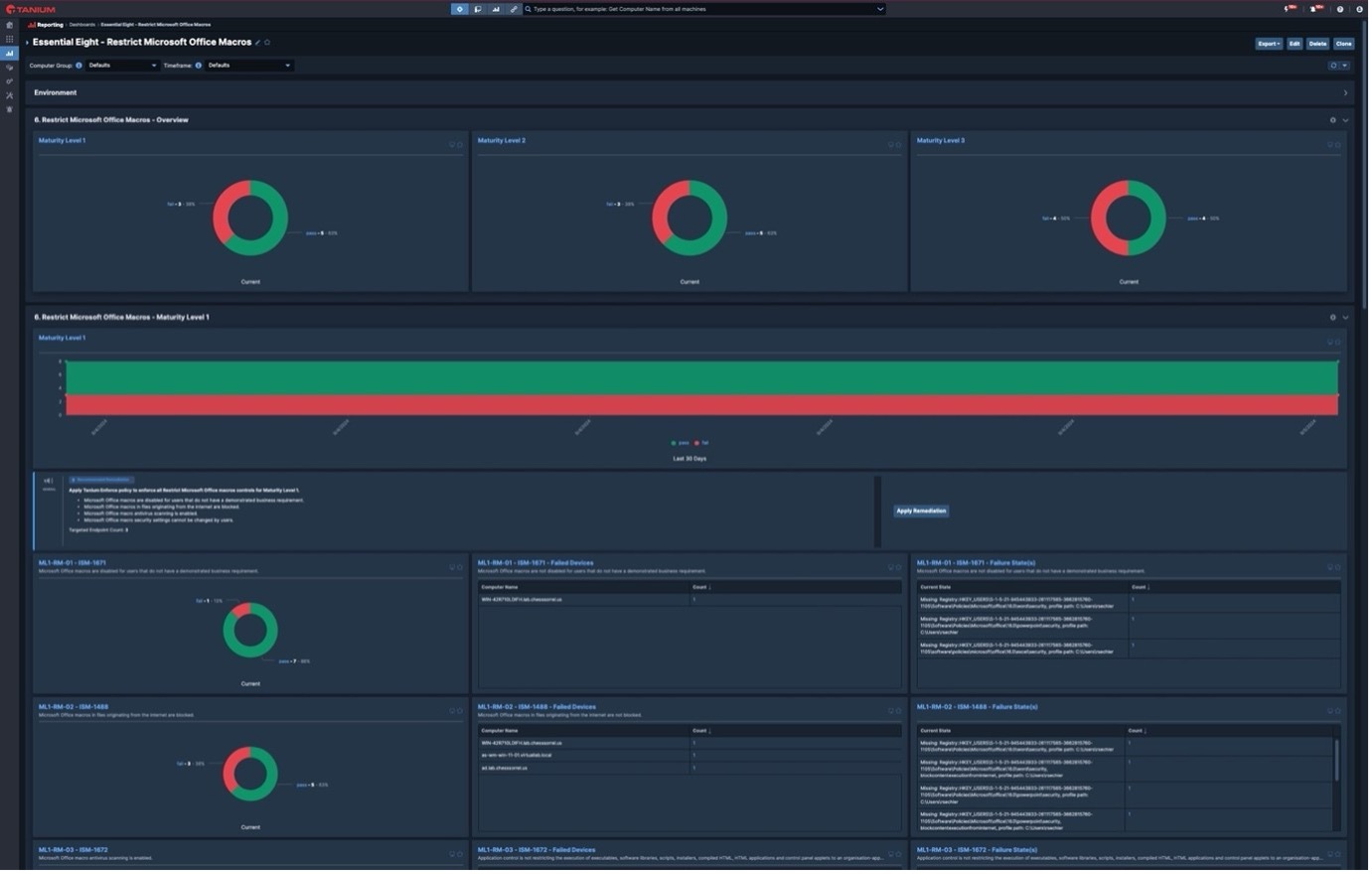The image size is (1372, 874).
Task: Click the Edit button
Action: (x=1295, y=44)
